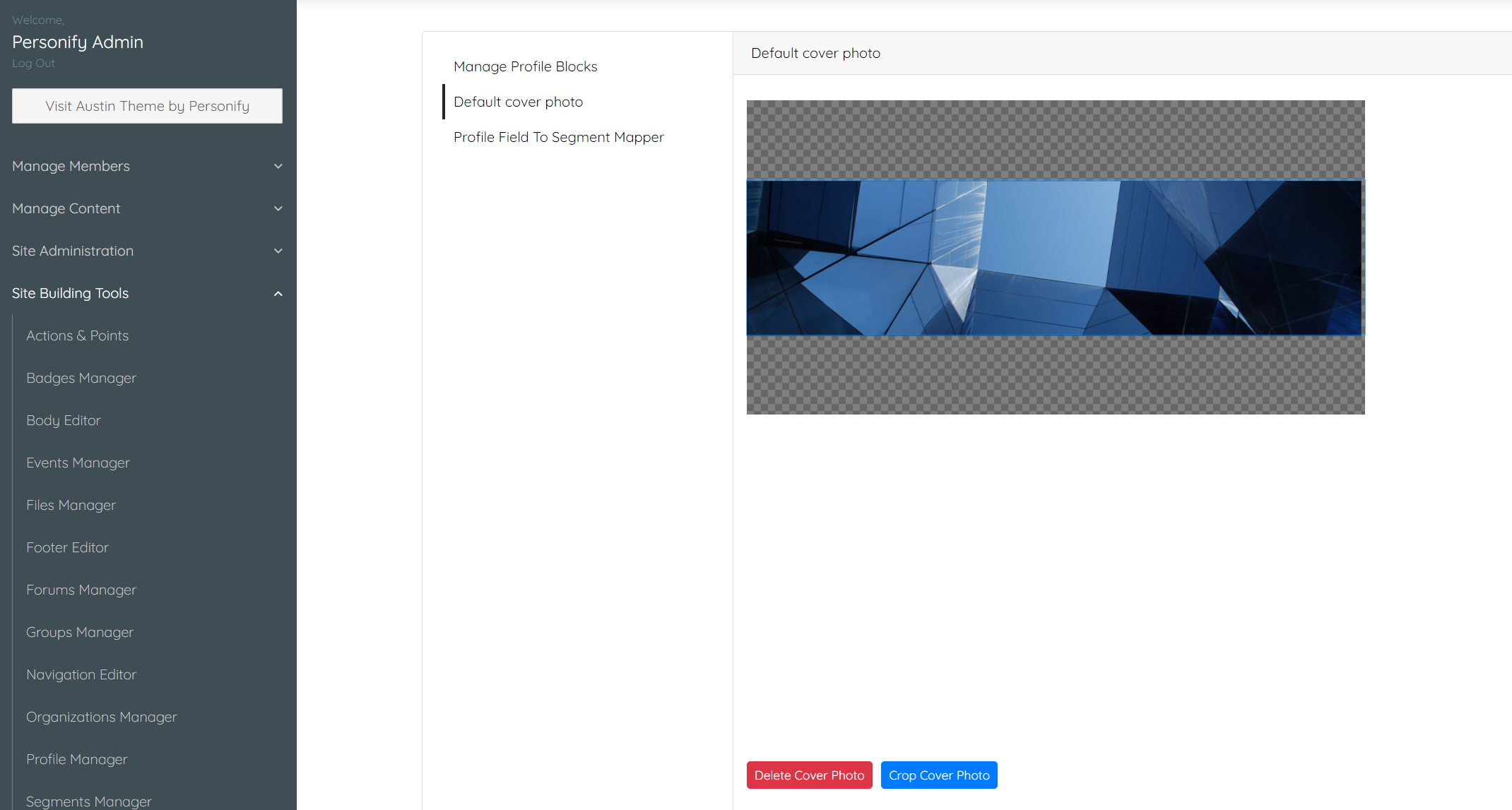This screenshot has height=810, width=1512.
Task: Expand the Site Administration chevron
Action: tap(278, 251)
